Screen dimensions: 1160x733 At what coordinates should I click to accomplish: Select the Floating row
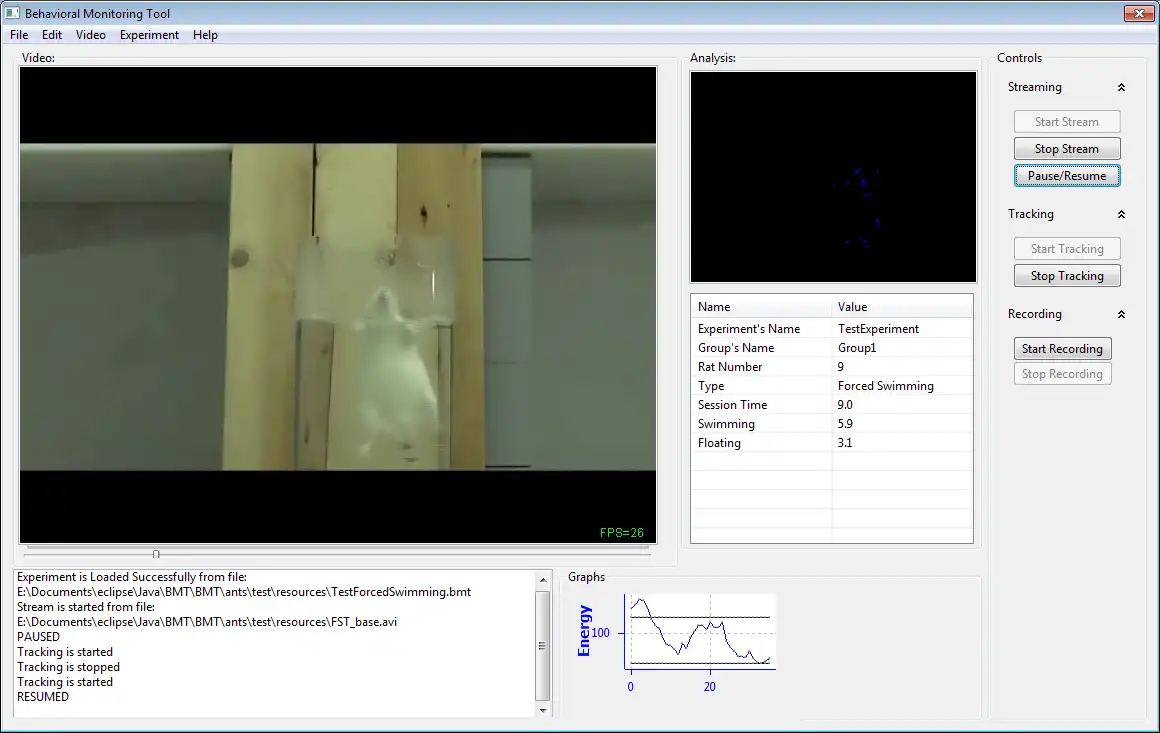coord(832,443)
